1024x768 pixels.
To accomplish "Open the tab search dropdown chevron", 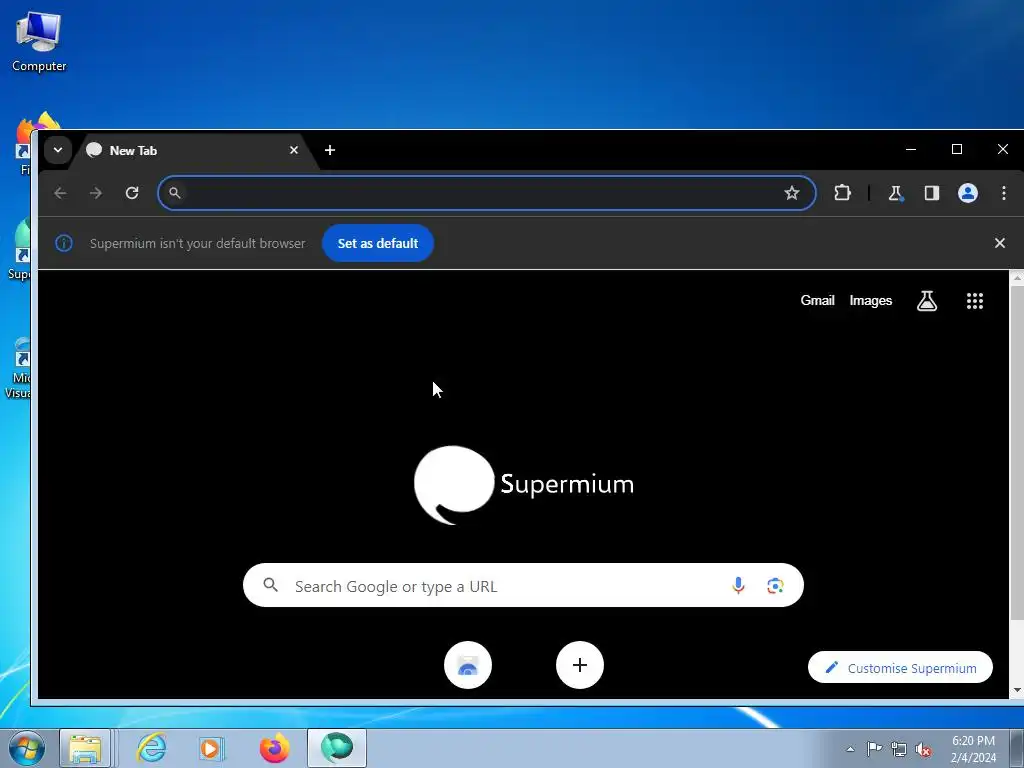I will (57, 150).
